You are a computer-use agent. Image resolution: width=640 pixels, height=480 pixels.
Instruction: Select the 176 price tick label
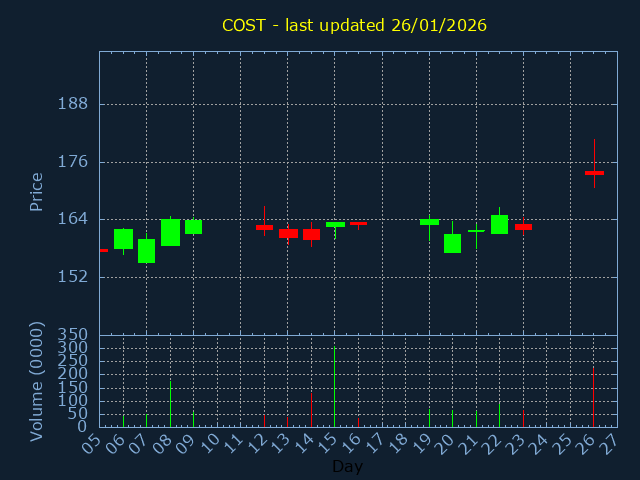point(73,162)
